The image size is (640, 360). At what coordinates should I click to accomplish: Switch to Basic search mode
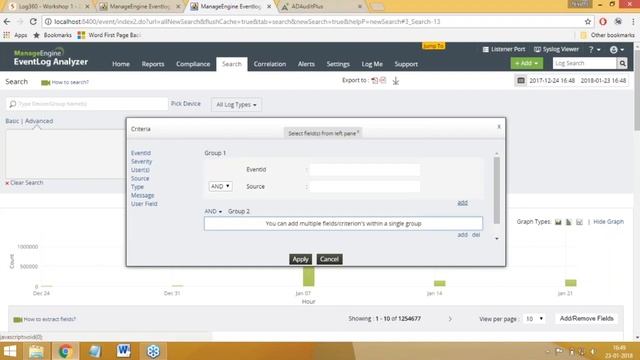[x=12, y=121]
